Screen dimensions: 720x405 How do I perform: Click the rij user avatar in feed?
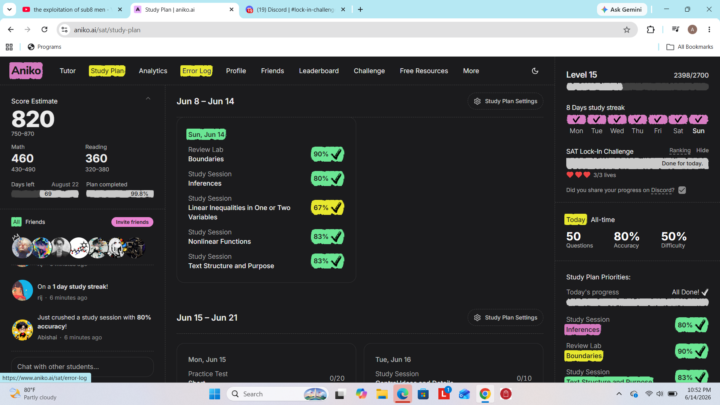coord(22,290)
